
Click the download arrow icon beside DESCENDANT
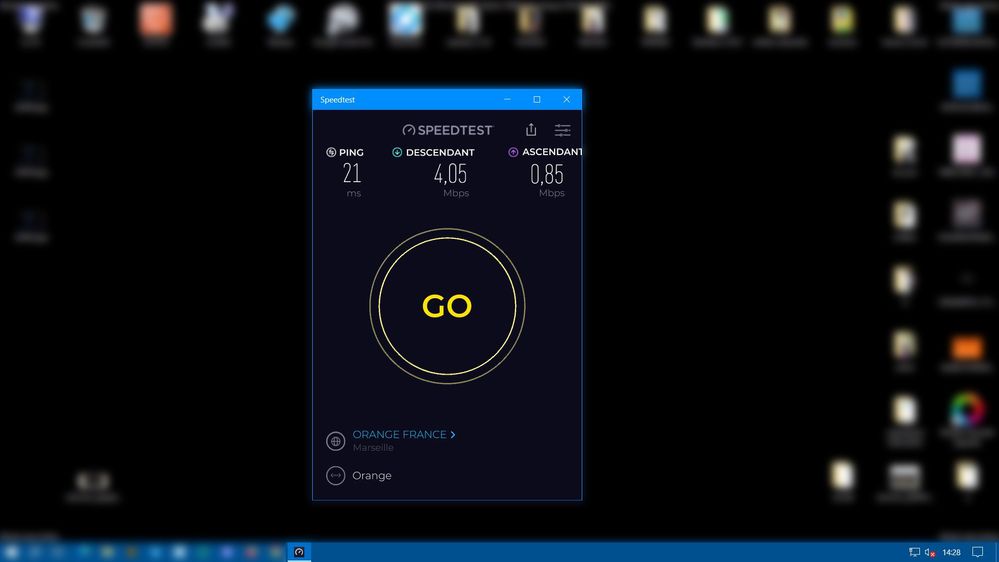click(x=397, y=153)
